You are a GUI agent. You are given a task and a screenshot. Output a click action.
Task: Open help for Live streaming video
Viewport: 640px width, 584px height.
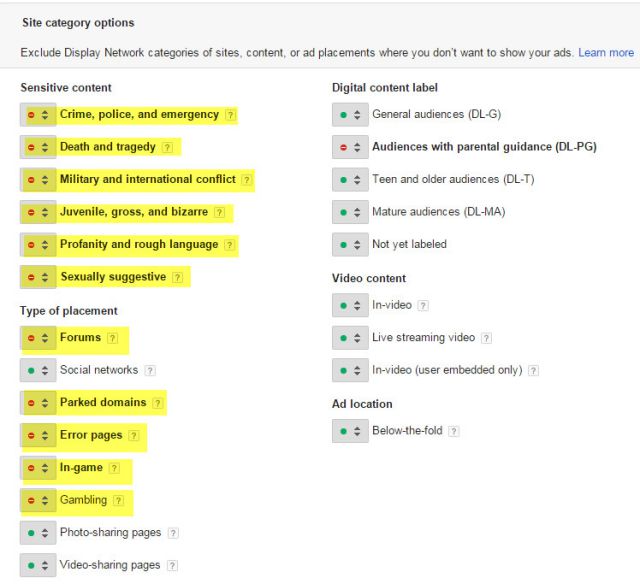point(486,338)
